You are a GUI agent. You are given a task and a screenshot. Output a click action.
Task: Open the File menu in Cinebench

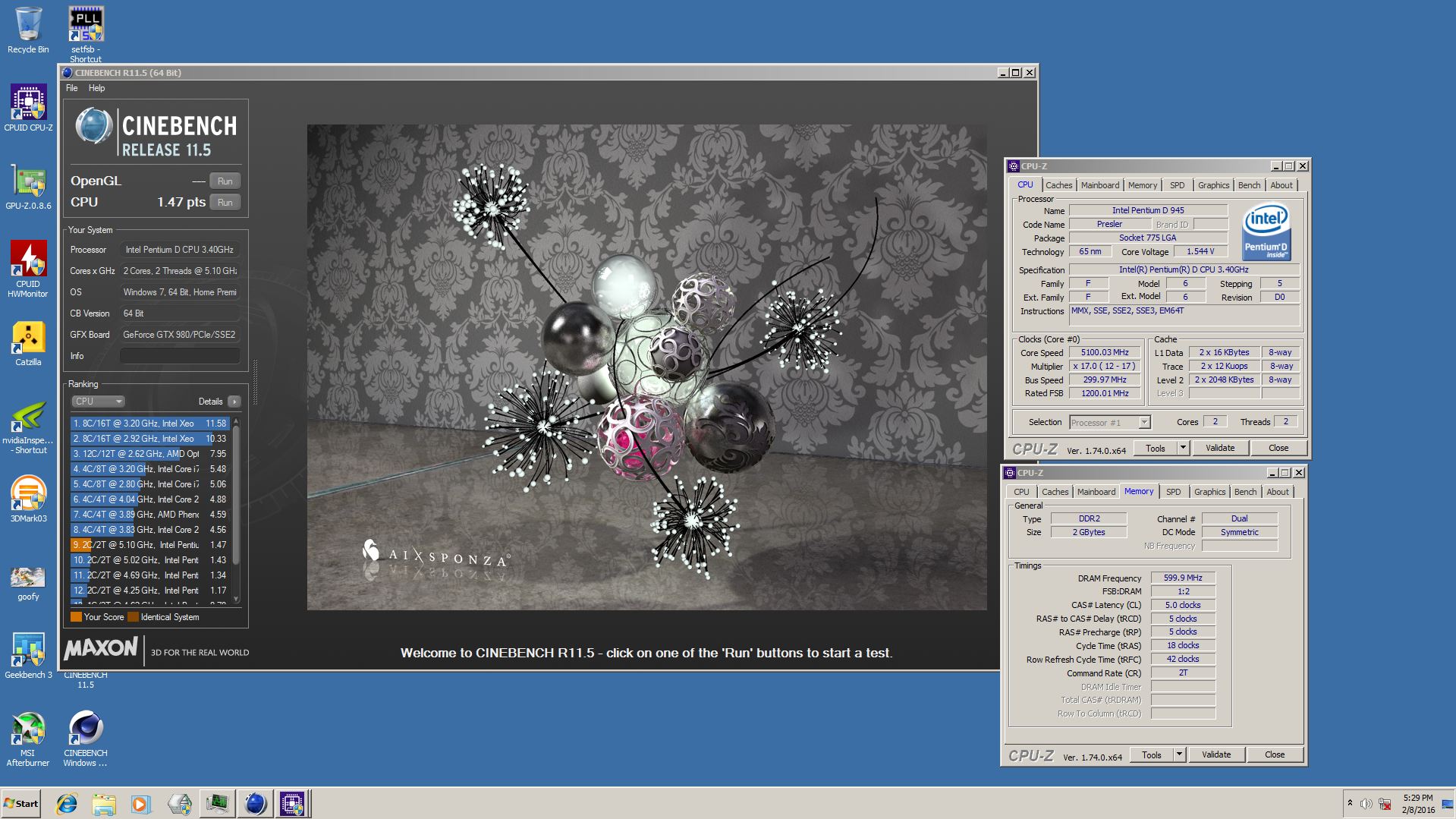72,88
